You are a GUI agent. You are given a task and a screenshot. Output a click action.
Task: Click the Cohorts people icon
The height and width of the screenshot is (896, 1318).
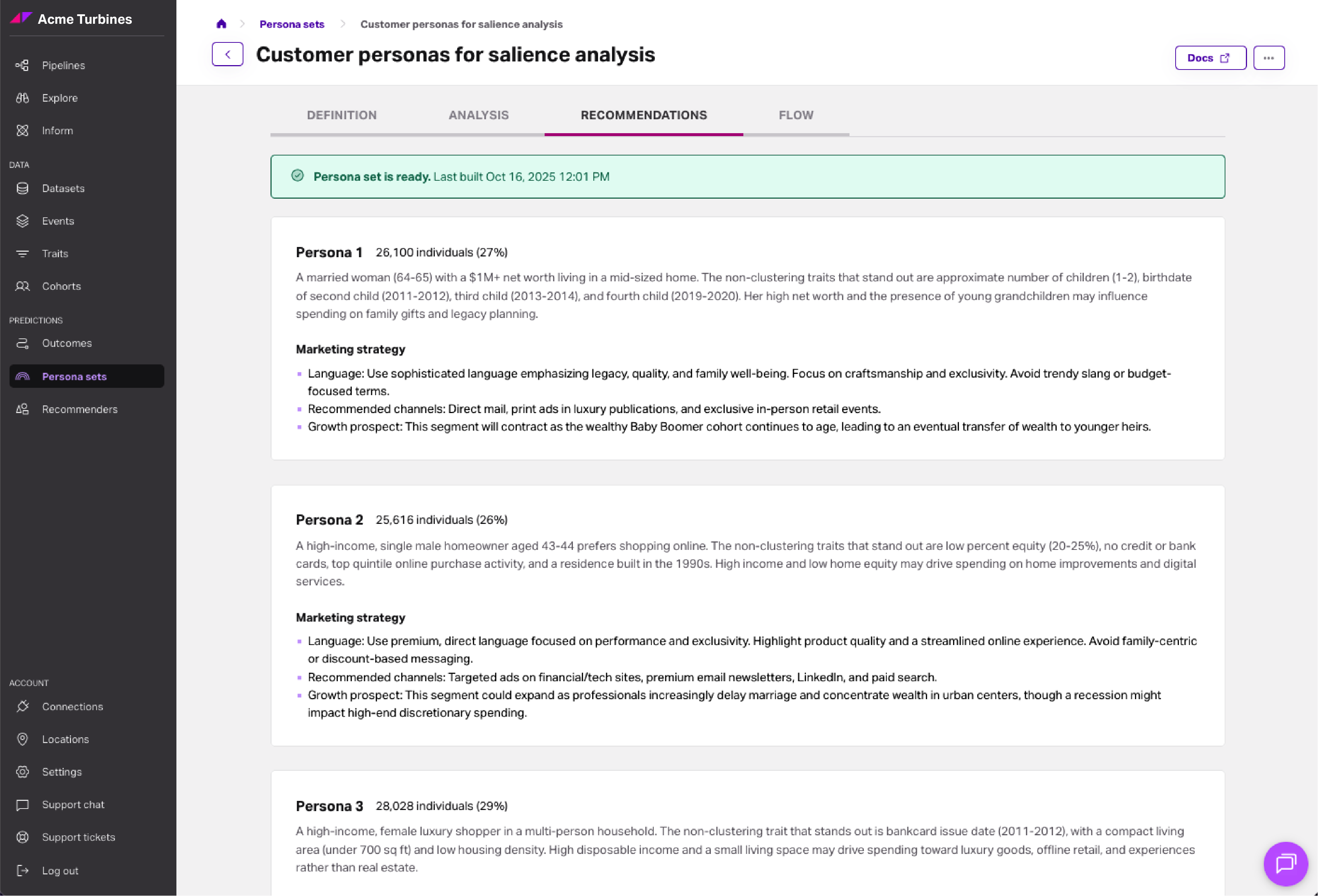click(x=23, y=286)
